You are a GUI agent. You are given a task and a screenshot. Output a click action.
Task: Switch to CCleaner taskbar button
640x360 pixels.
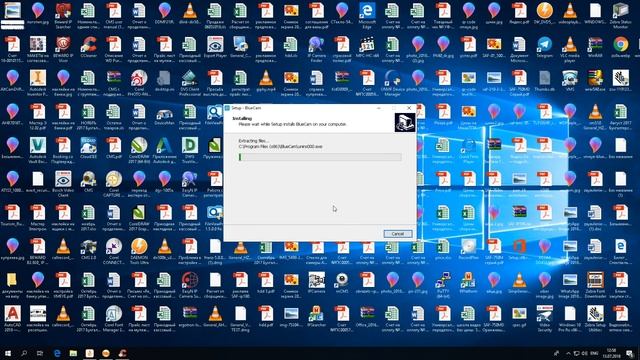coord(122,353)
